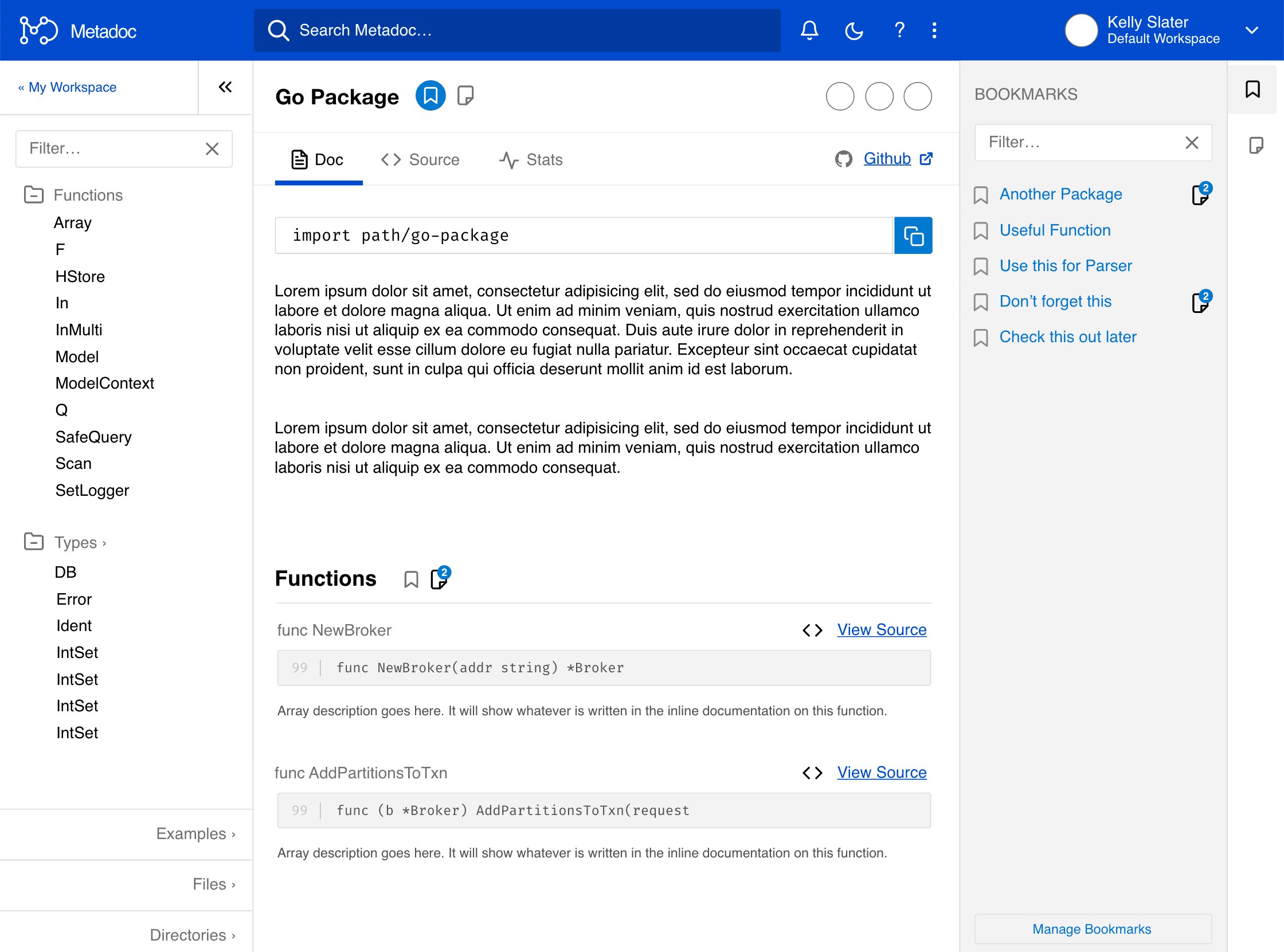Click Kelly Slater's avatar
1284x952 pixels.
click(1081, 30)
